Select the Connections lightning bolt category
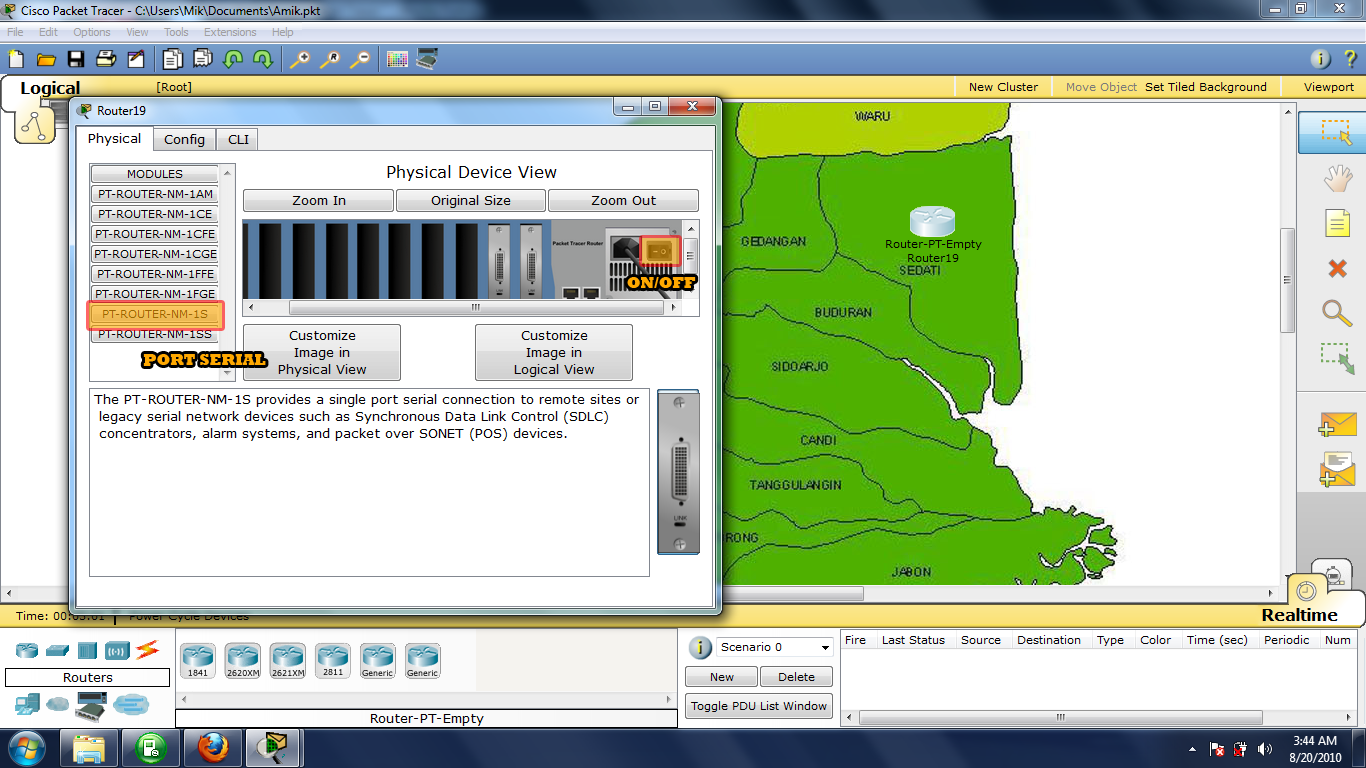The image size is (1366, 768). (148, 651)
